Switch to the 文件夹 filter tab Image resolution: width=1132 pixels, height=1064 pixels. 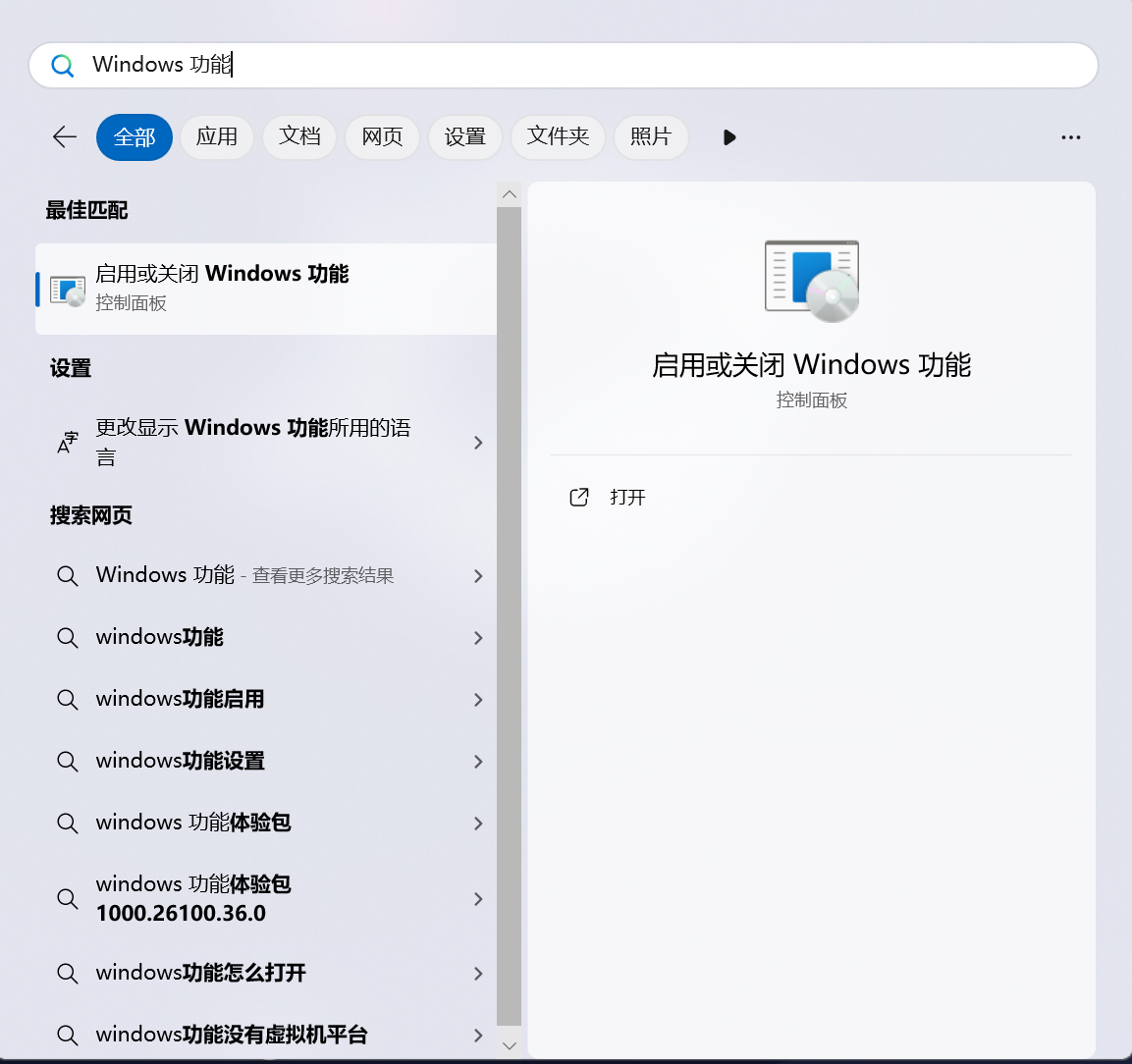(558, 136)
